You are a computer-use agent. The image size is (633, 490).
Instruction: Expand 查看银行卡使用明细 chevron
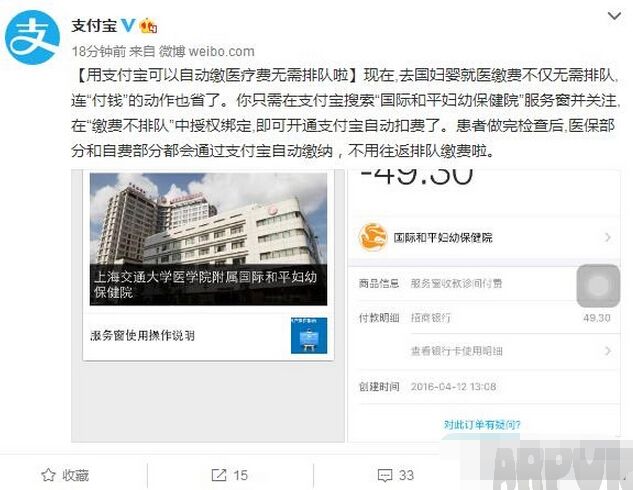point(608,351)
